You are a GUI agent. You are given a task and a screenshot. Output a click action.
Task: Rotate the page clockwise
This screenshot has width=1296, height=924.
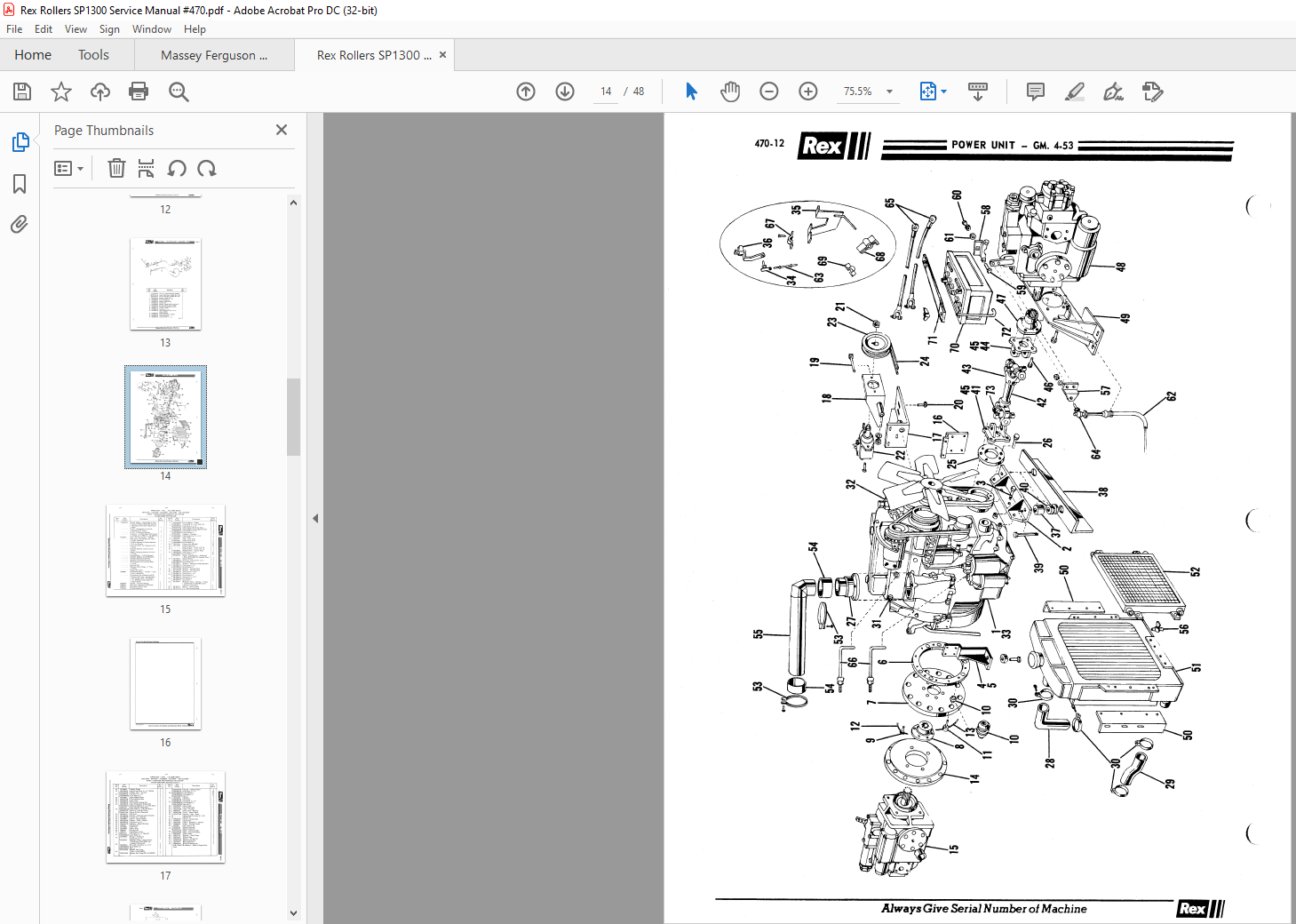pos(207,168)
